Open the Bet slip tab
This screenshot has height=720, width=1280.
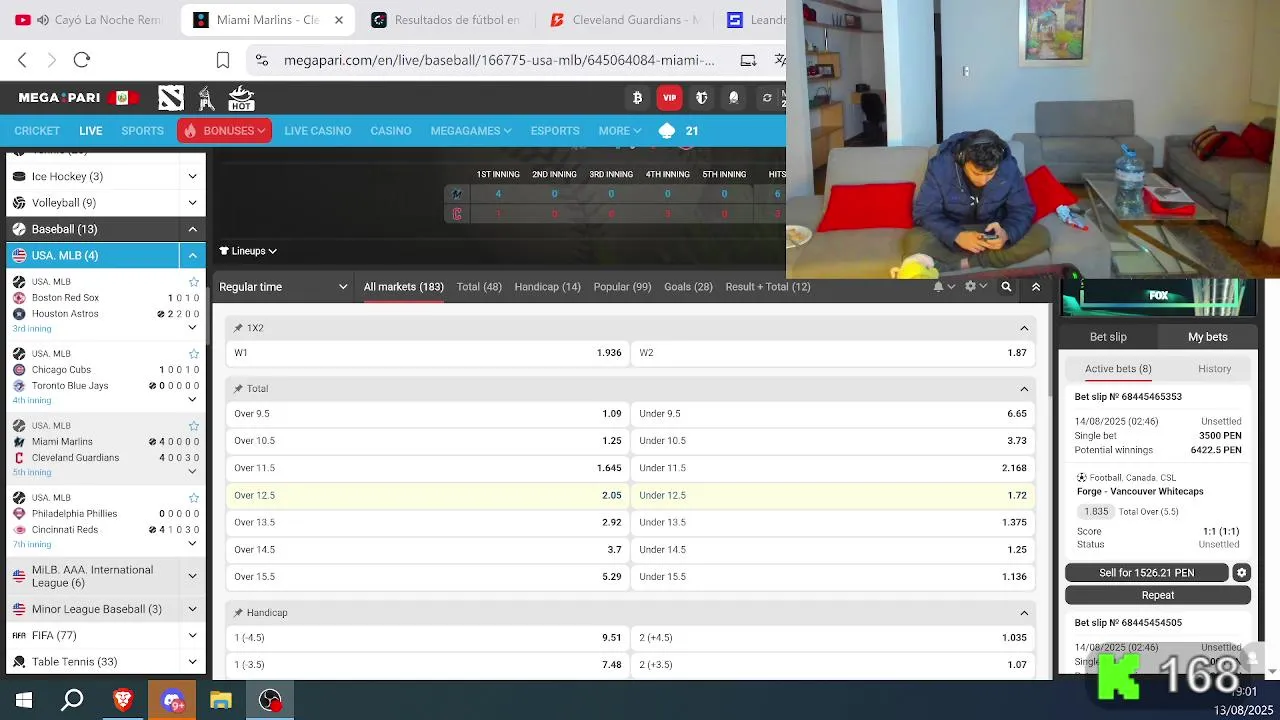[x=1108, y=337]
